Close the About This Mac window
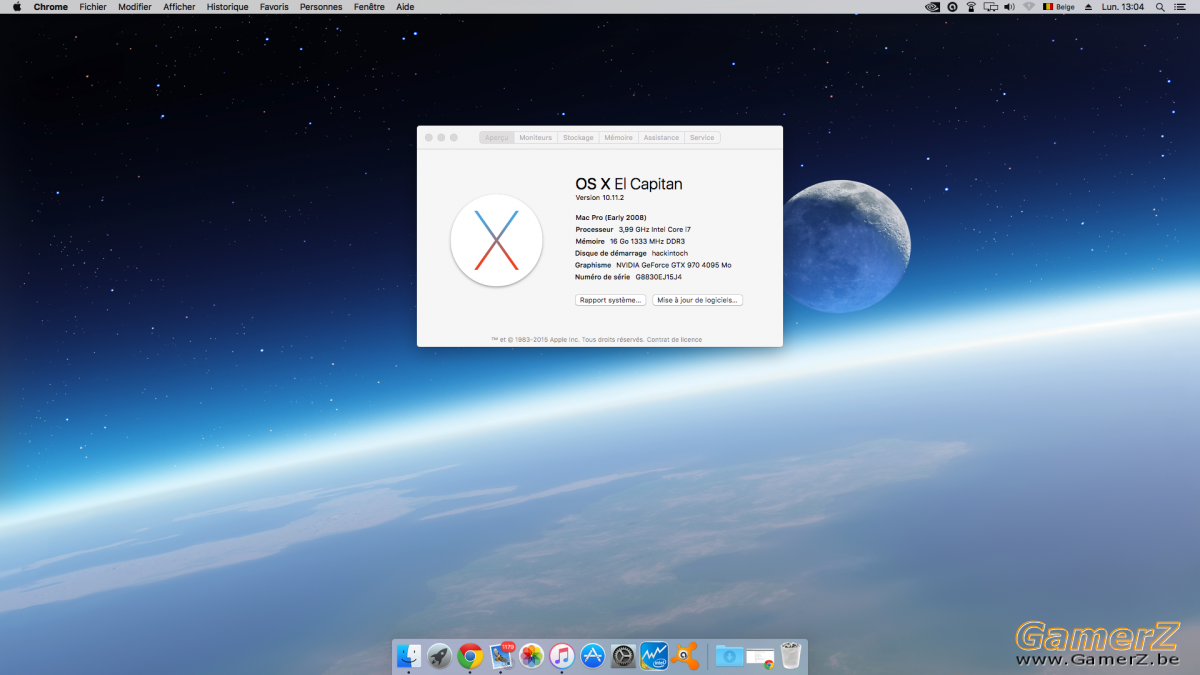Viewport: 1200px width, 675px height. (x=429, y=137)
